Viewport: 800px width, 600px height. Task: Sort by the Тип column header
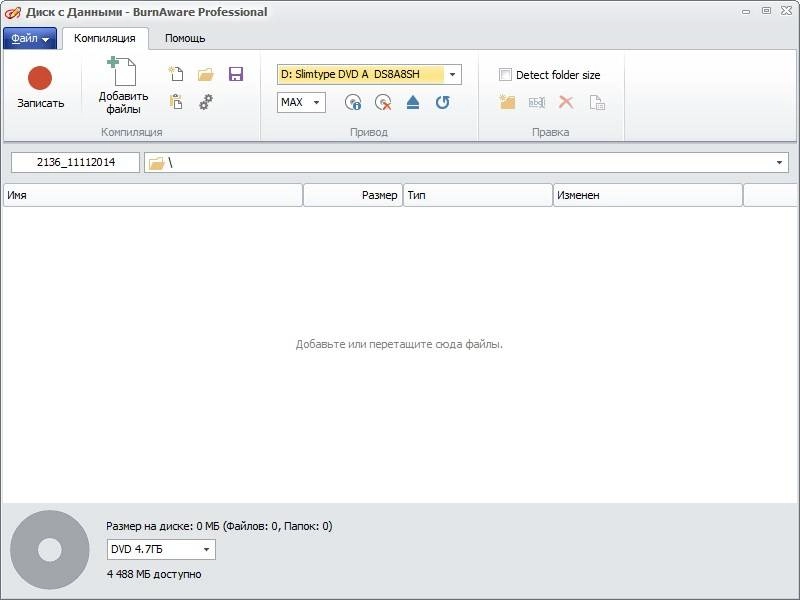click(478, 195)
